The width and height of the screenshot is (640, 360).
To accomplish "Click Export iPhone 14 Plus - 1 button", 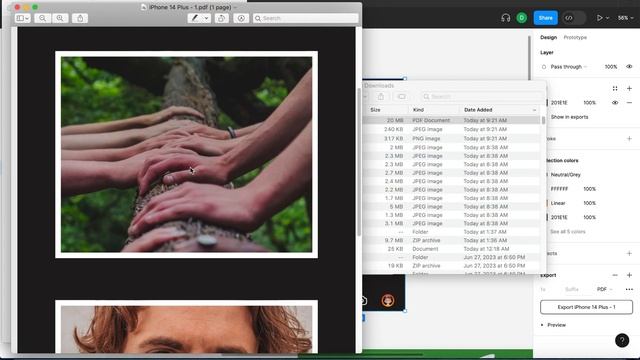I will (x=586, y=307).
